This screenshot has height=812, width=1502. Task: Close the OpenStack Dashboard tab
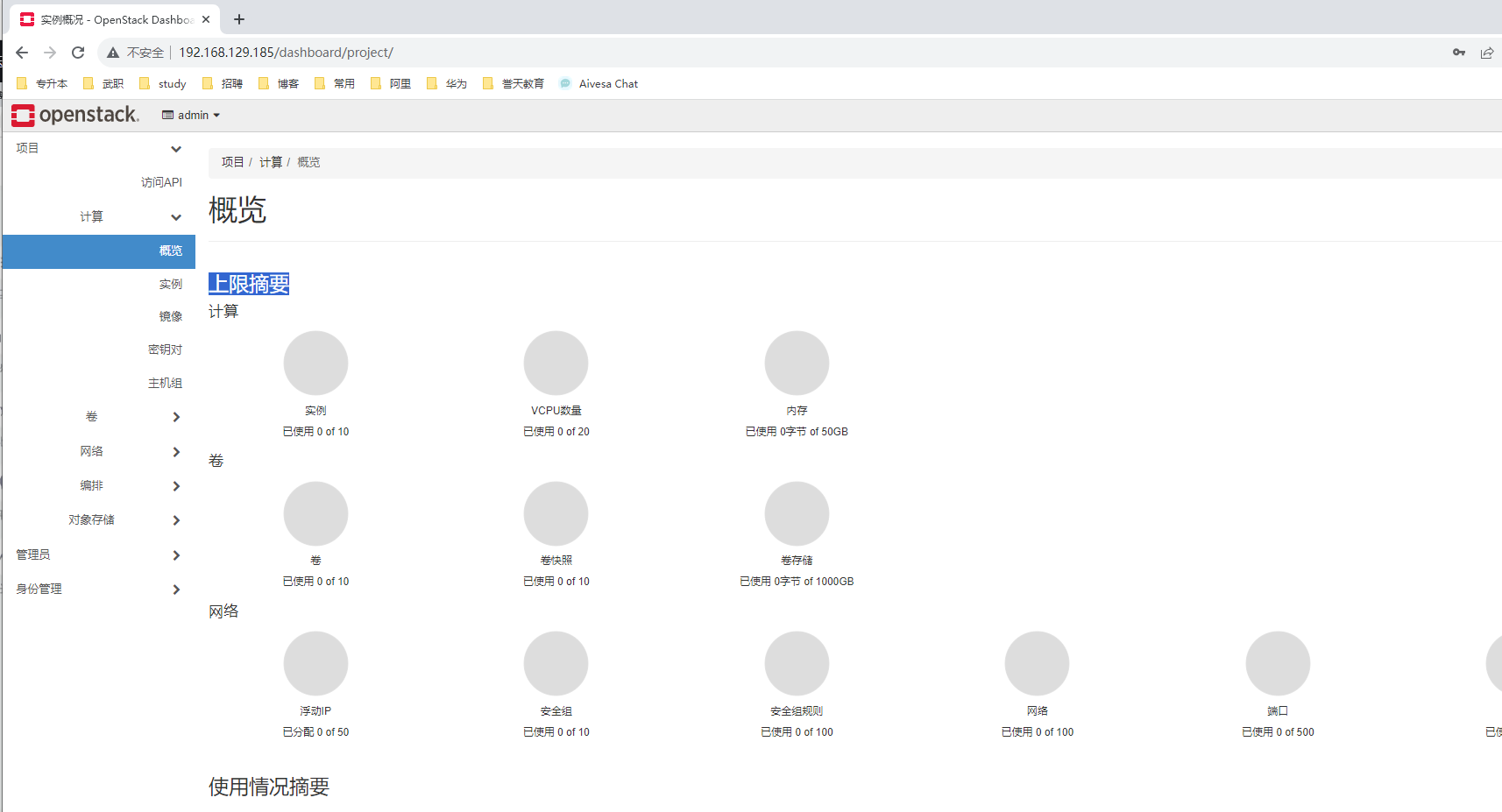click(206, 19)
